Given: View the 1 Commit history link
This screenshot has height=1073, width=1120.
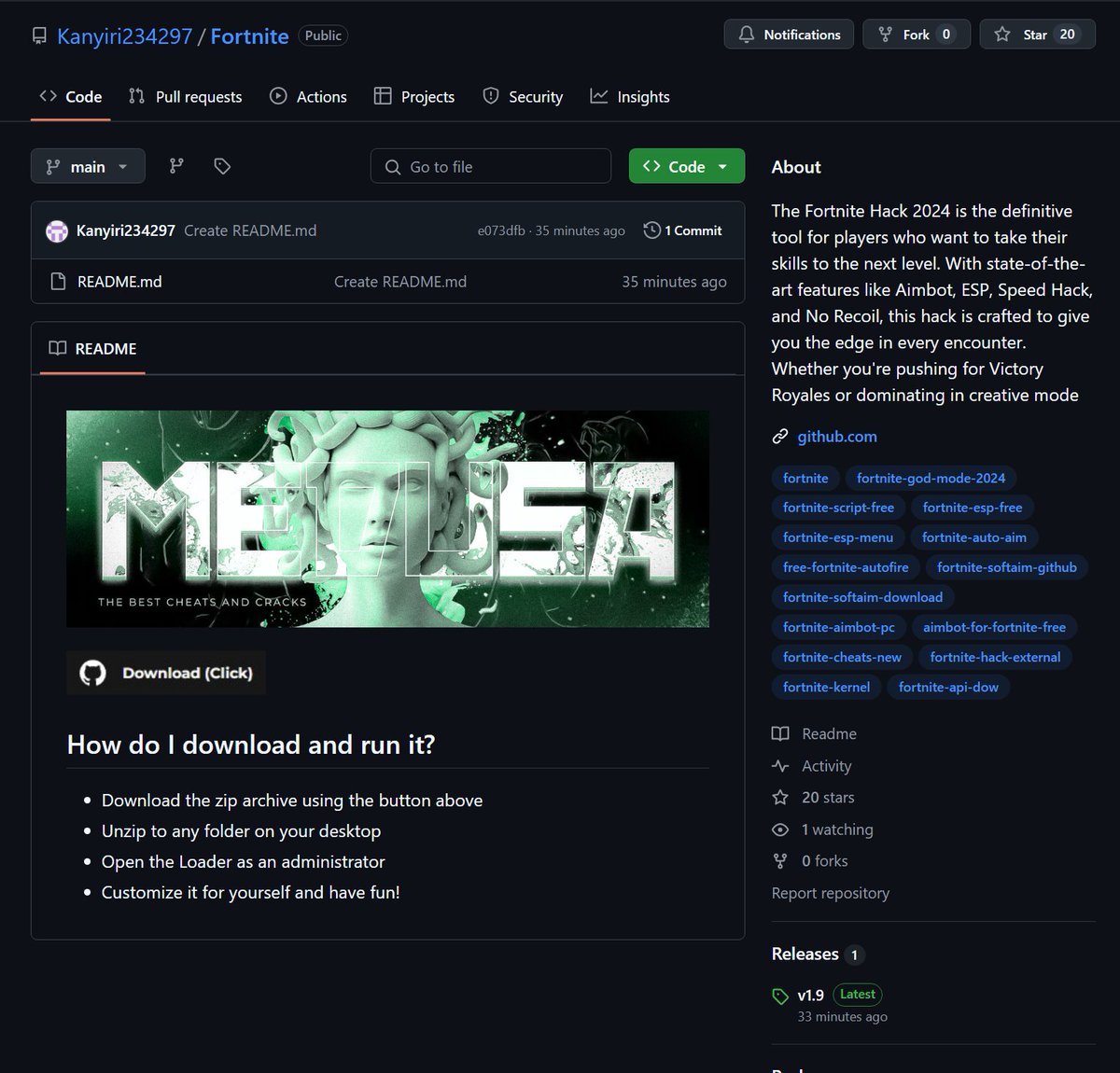Looking at the screenshot, I should tap(682, 230).
